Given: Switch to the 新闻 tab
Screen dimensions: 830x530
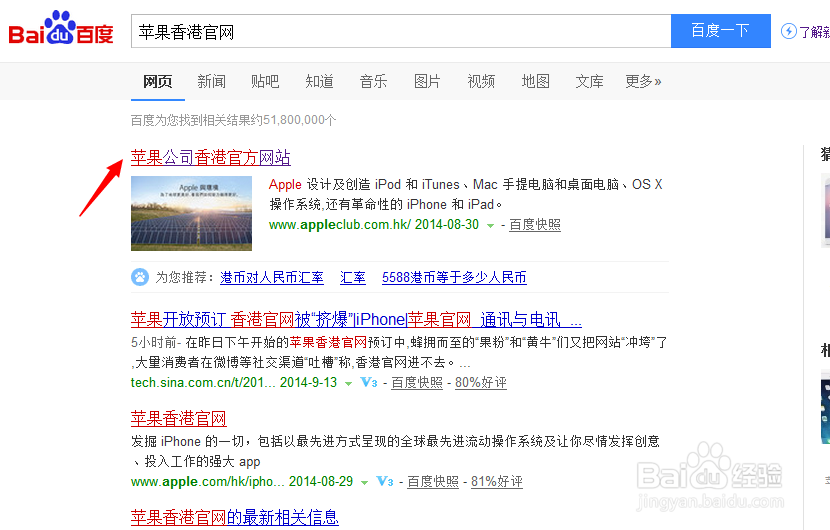Looking at the screenshot, I should (x=211, y=81).
